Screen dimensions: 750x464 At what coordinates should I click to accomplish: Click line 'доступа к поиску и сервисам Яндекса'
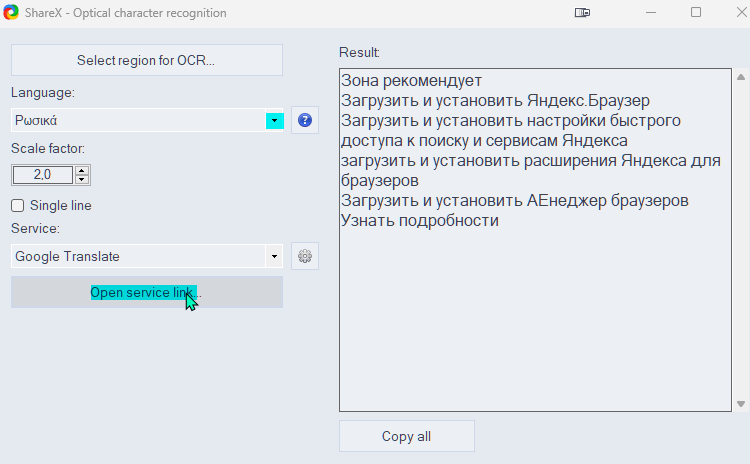click(x=484, y=141)
